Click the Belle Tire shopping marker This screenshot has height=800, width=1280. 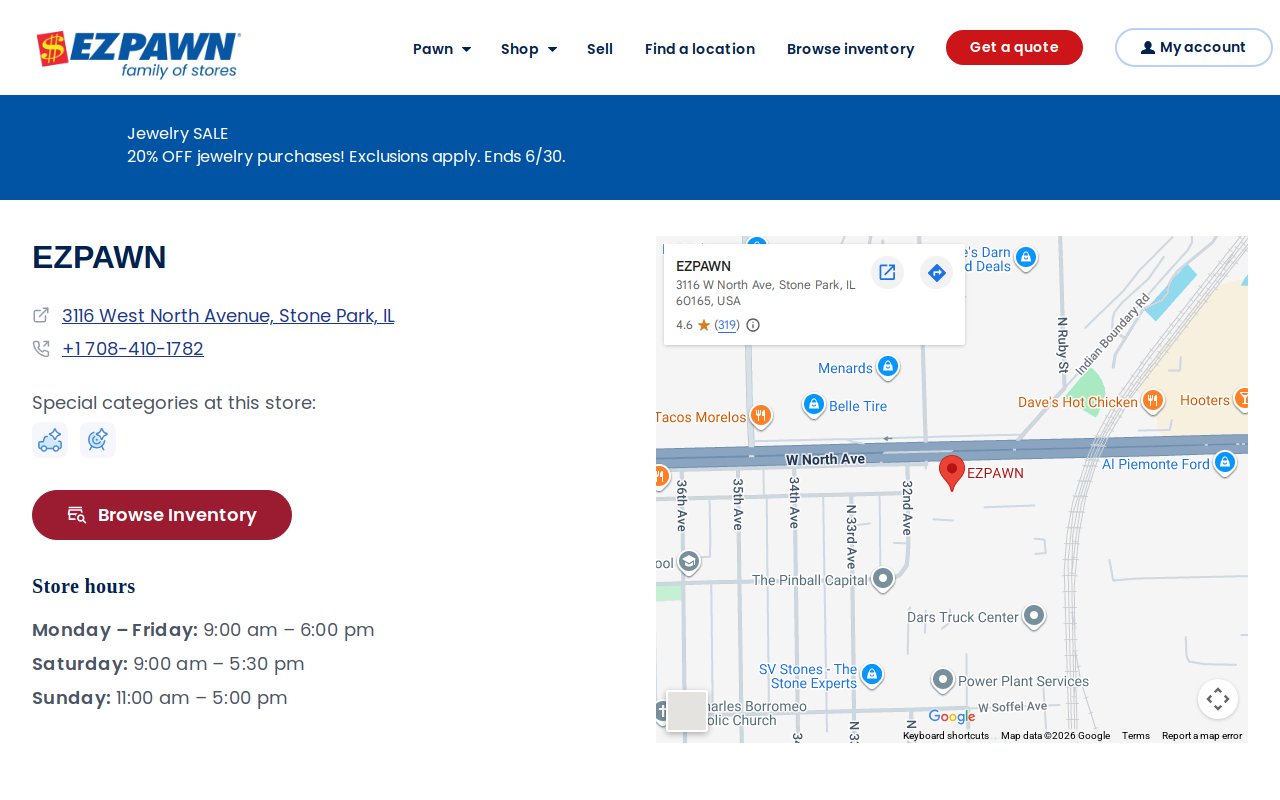point(814,405)
